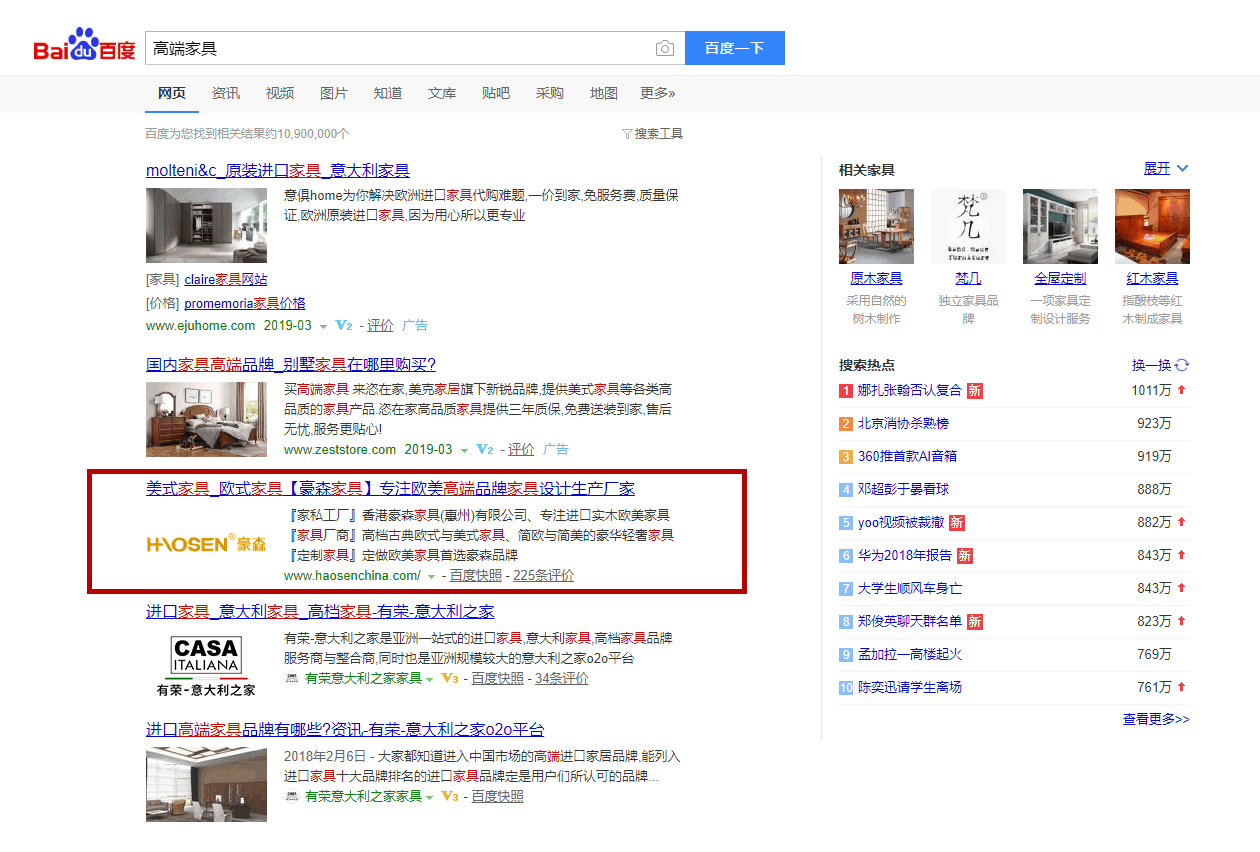Expand 展开 related furniture section
Screen dimensions: 1260x852
pos(1166,168)
